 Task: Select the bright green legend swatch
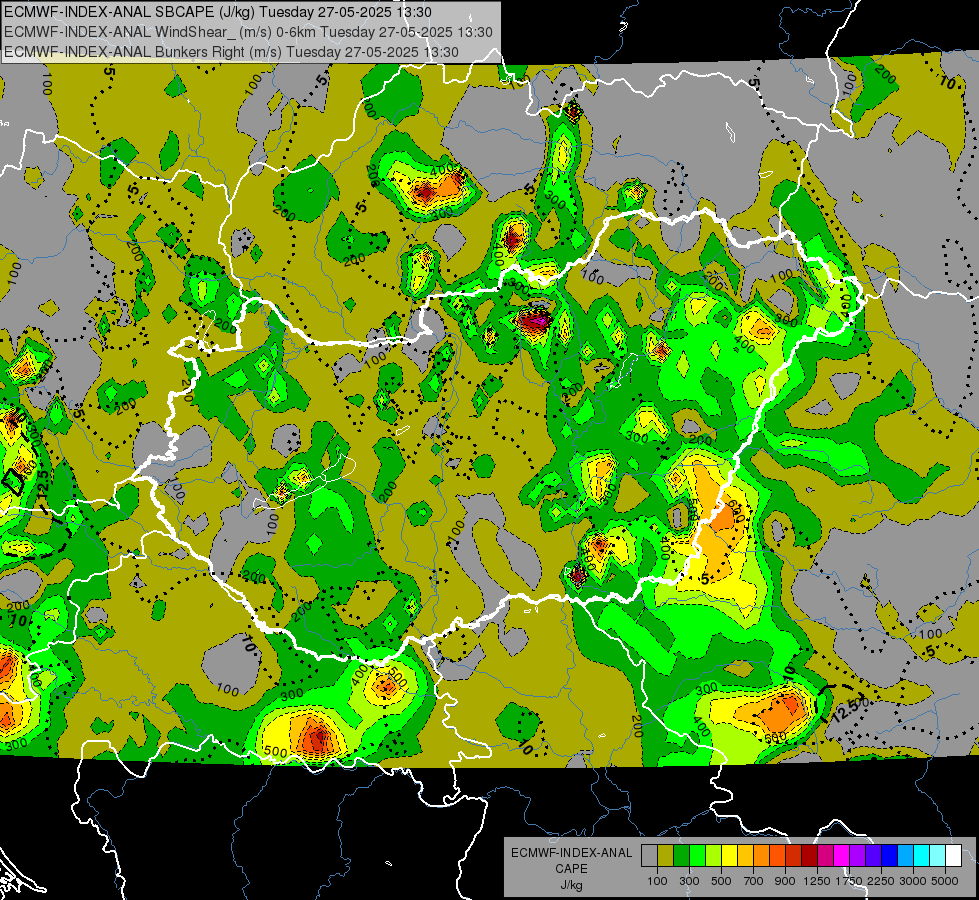click(x=697, y=856)
